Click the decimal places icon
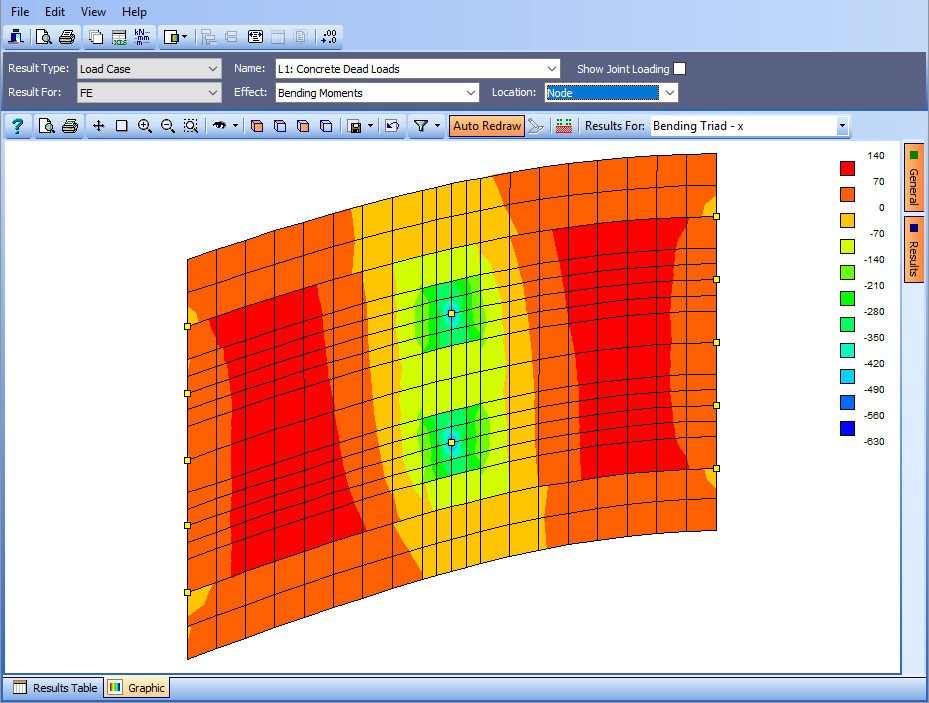 329,37
